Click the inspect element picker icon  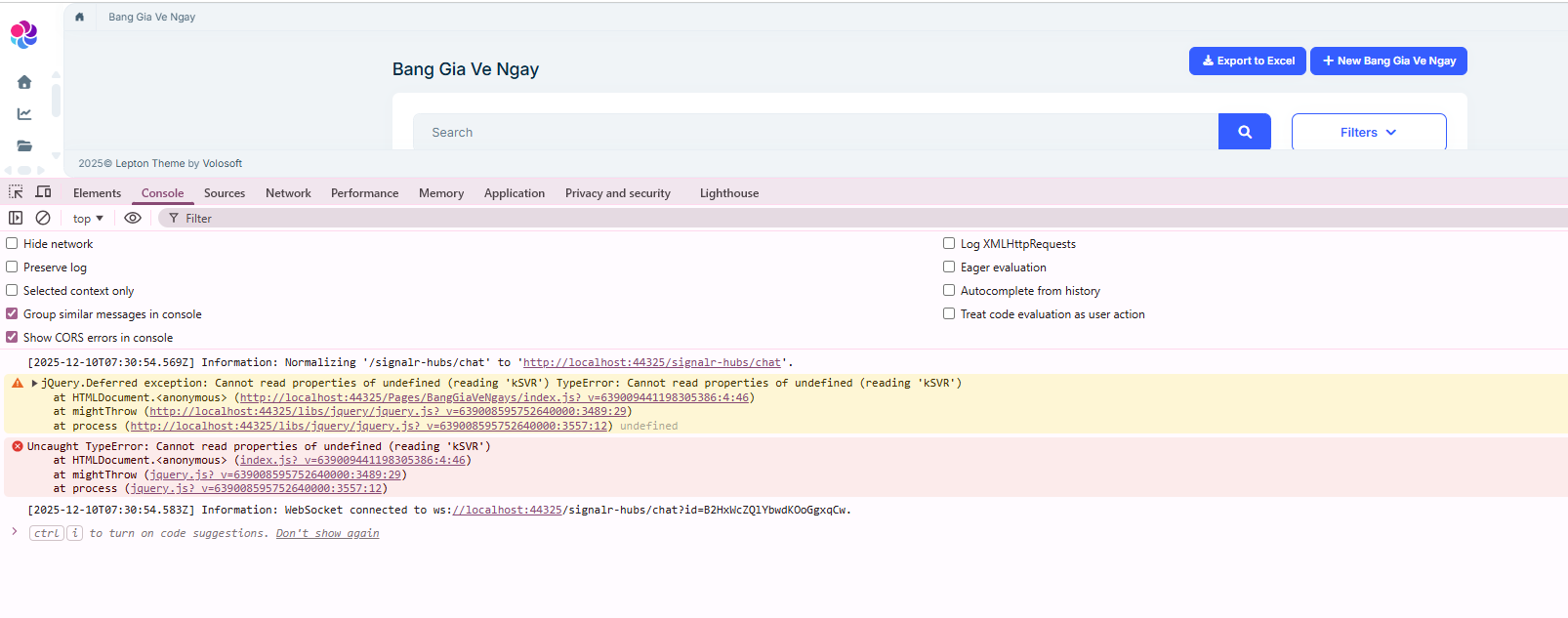tap(16, 192)
